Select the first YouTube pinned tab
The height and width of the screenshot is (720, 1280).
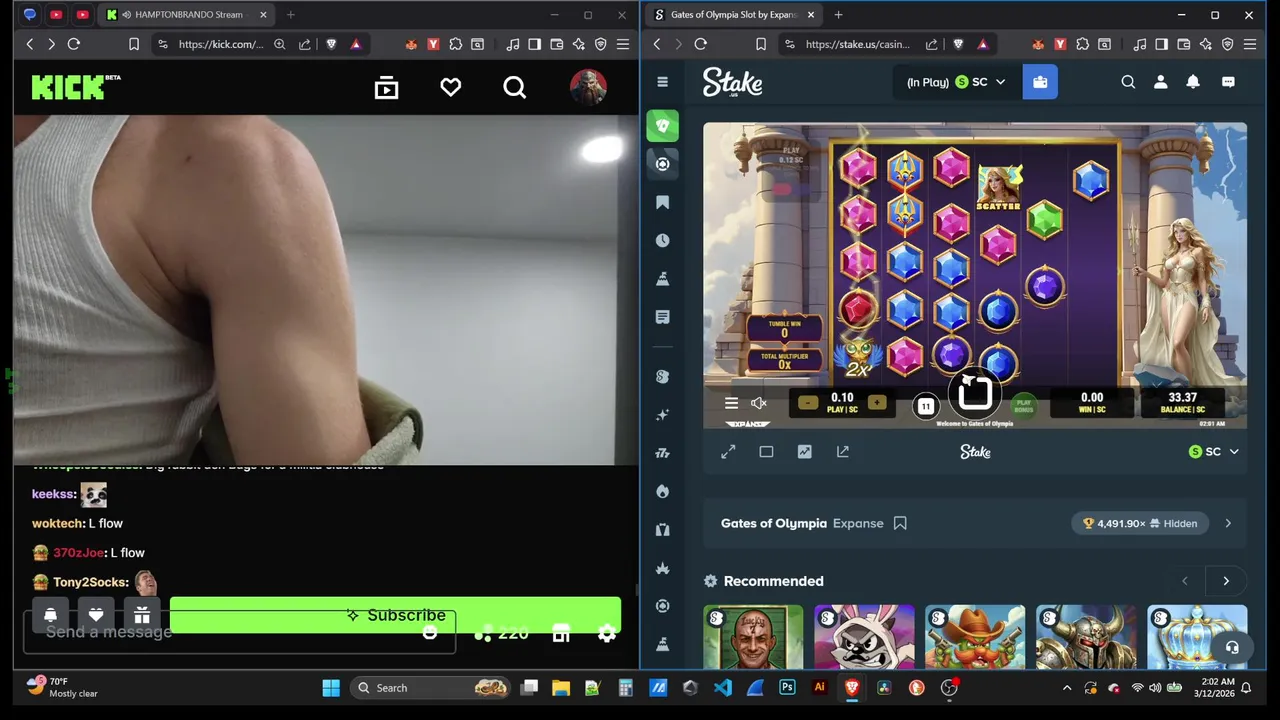[x=56, y=15]
